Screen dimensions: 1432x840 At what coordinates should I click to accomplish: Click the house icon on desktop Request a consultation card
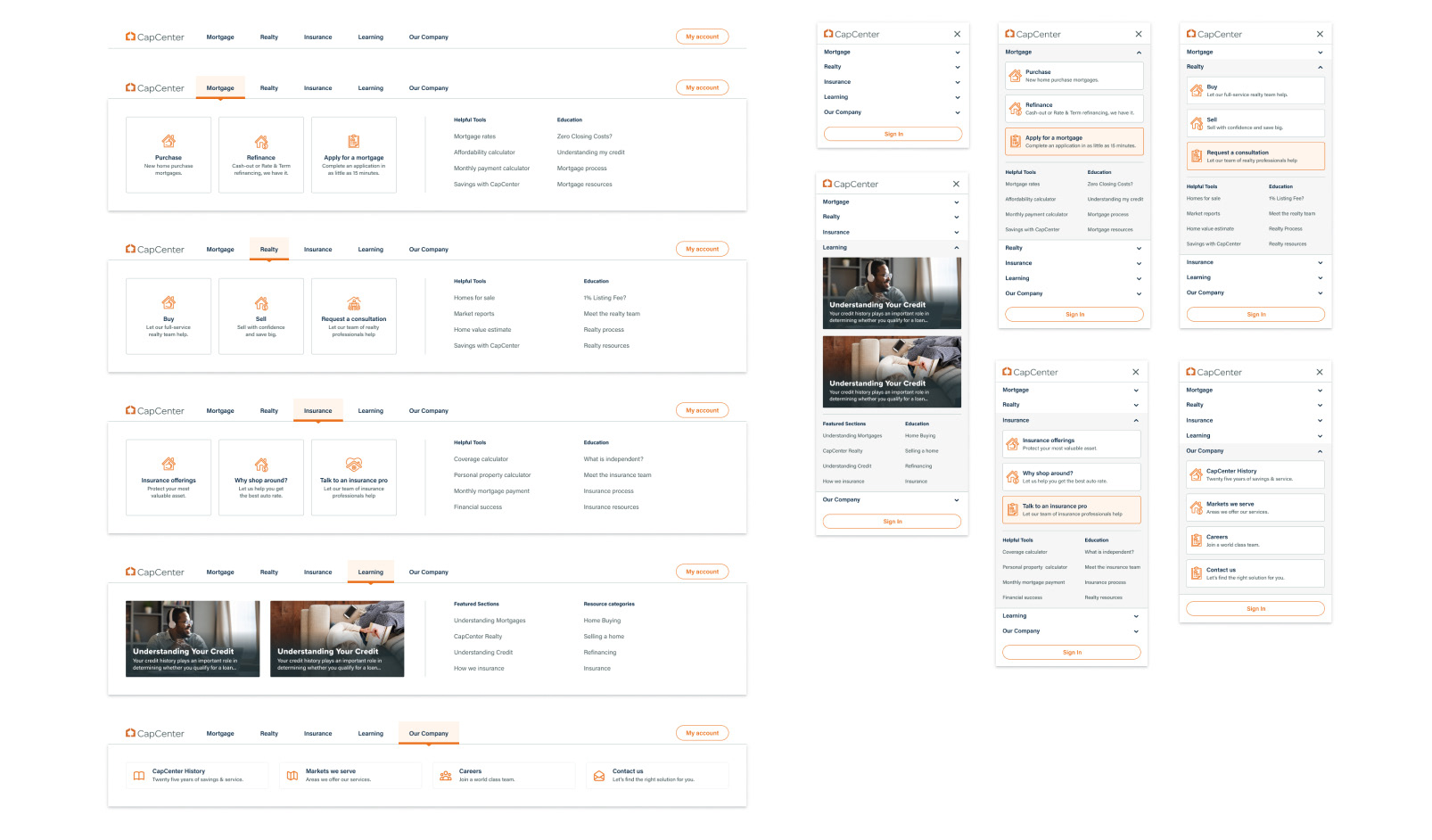click(354, 303)
